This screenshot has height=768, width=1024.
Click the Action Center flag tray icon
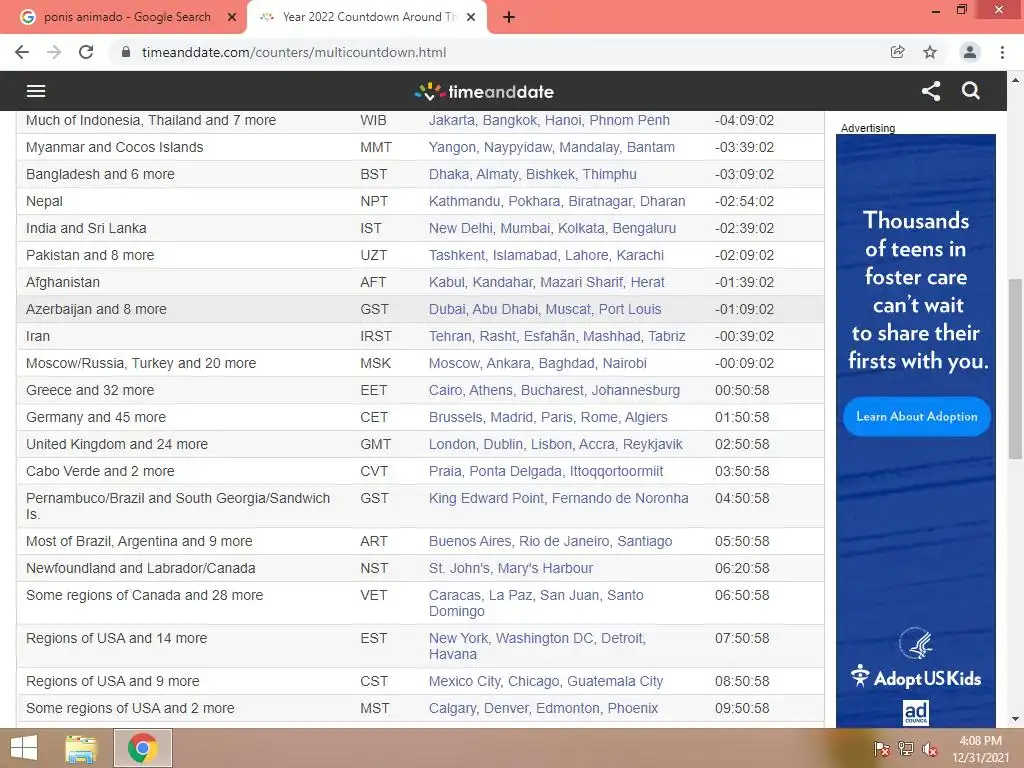[x=882, y=749]
